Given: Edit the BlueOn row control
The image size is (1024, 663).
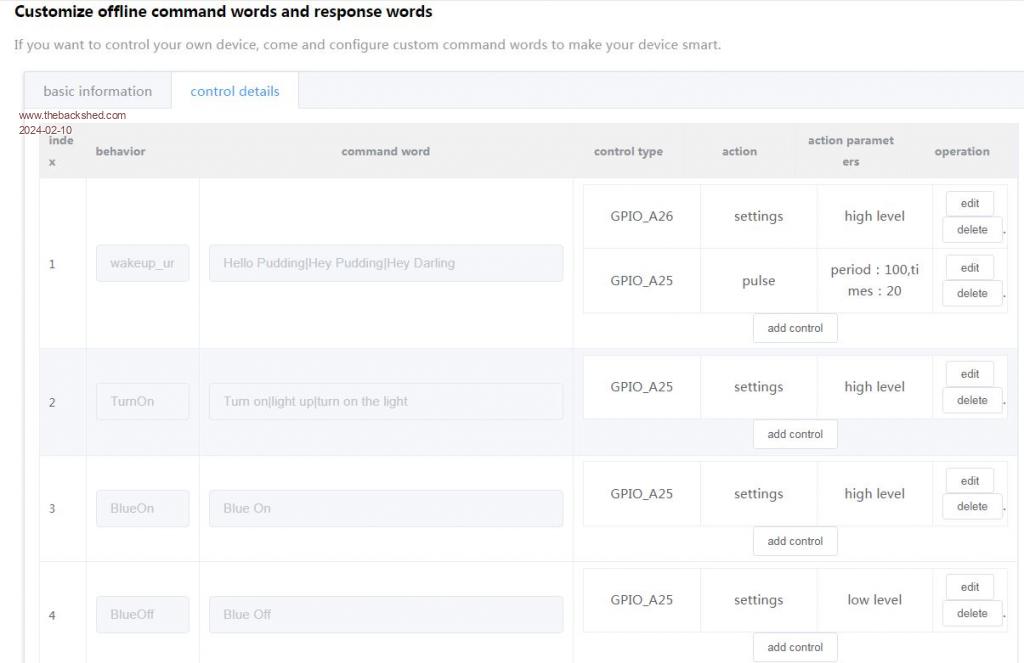Looking at the screenshot, I should 969,481.
